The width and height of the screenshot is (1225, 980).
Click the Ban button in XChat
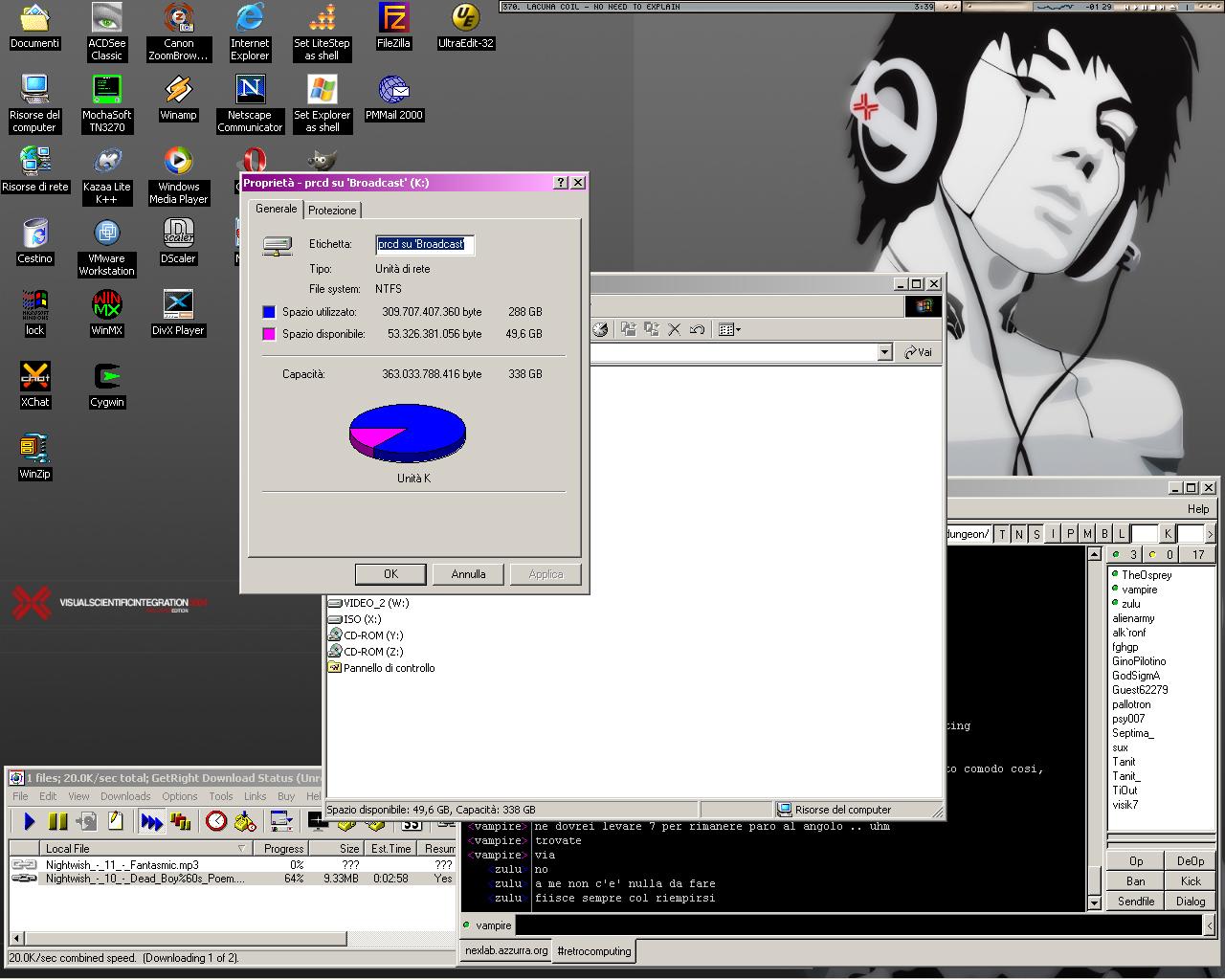coord(1136,881)
